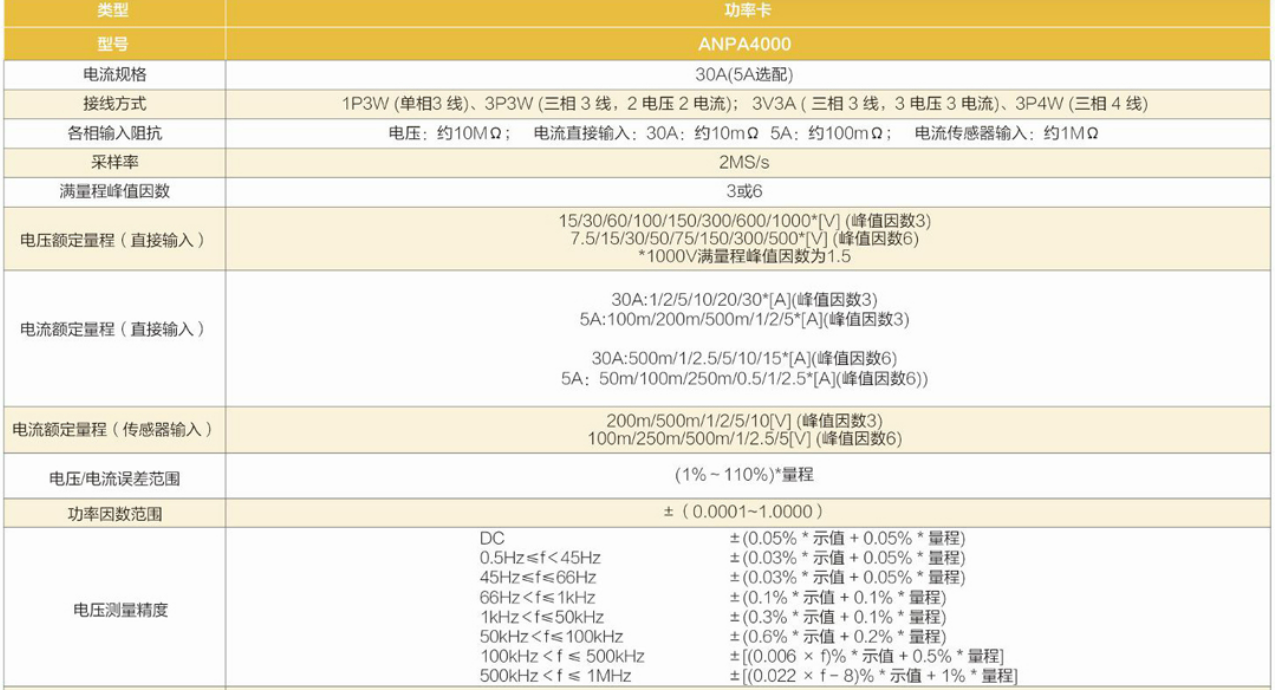Click the accuracy formula in the DC row

[847, 538]
